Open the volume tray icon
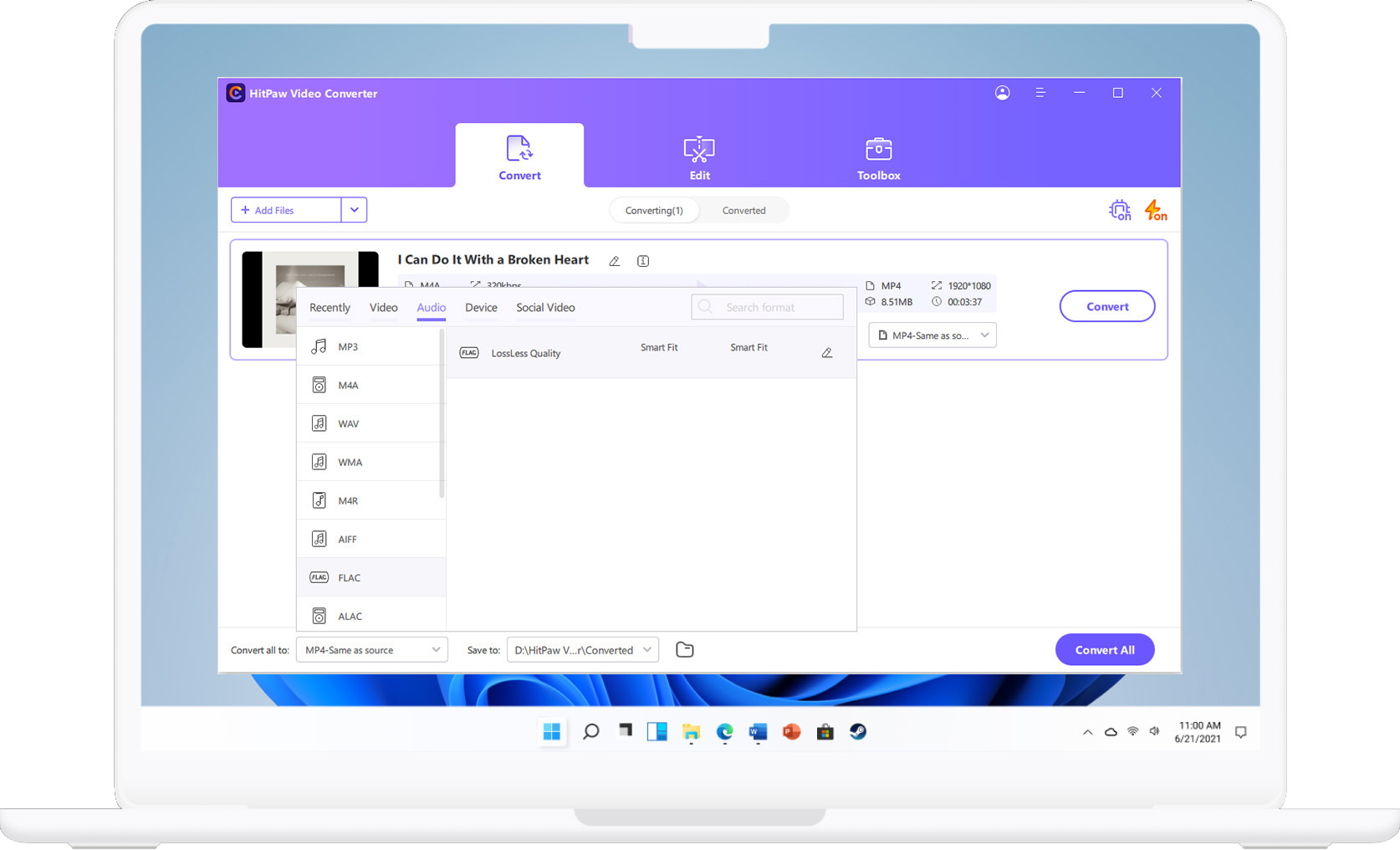The height and width of the screenshot is (850, 1400). click(x=1154, y=731)
